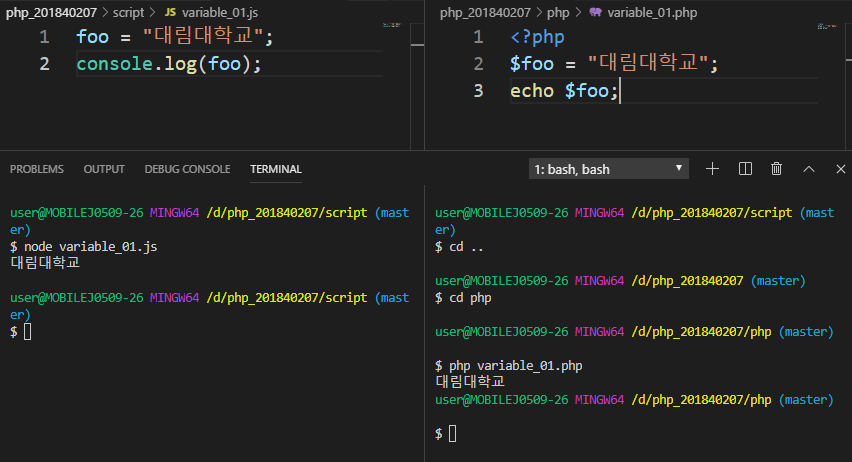Click line number 3 in PHP editor

coord(478,90)
